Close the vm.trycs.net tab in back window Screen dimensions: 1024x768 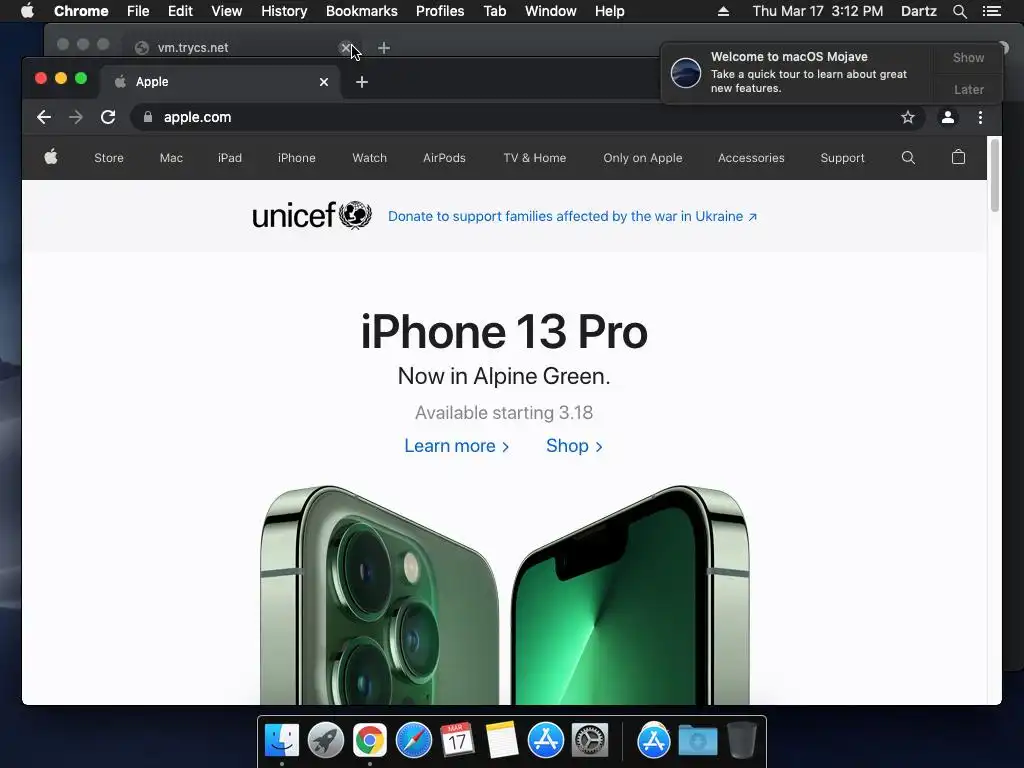point(345,48)
